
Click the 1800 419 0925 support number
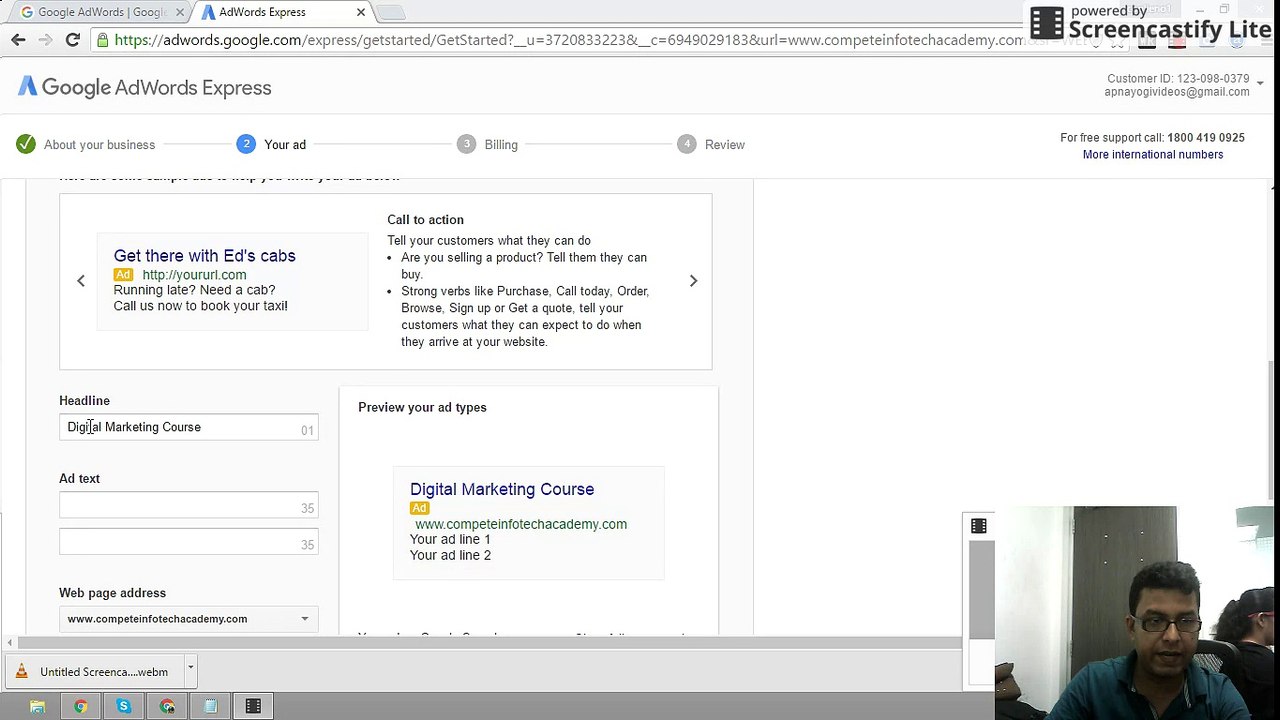coord(1206,138)
